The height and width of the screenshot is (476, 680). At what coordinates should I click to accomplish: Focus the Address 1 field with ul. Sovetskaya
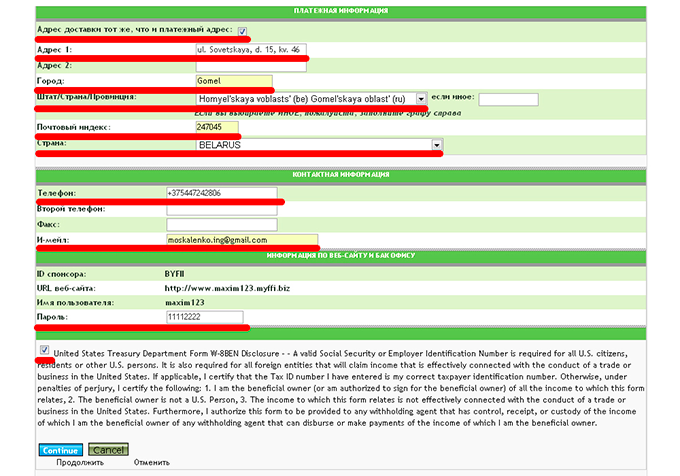[251, 50]
